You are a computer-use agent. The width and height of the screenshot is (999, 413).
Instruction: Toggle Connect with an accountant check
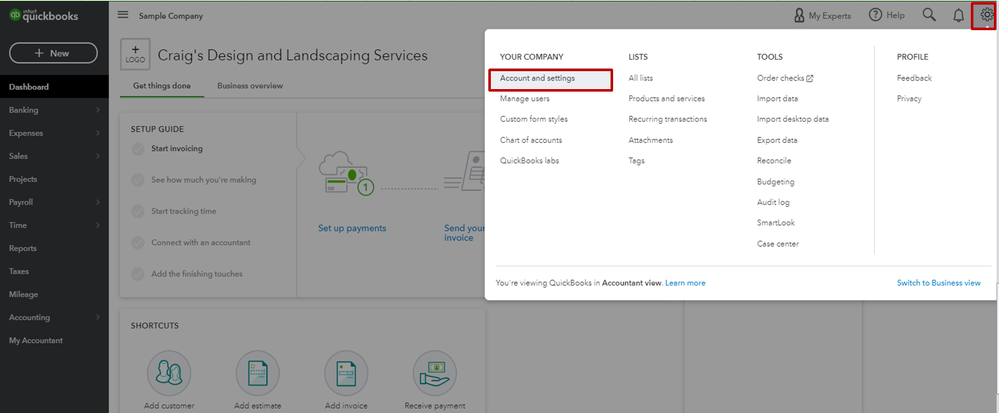click(x=138, y=243)
